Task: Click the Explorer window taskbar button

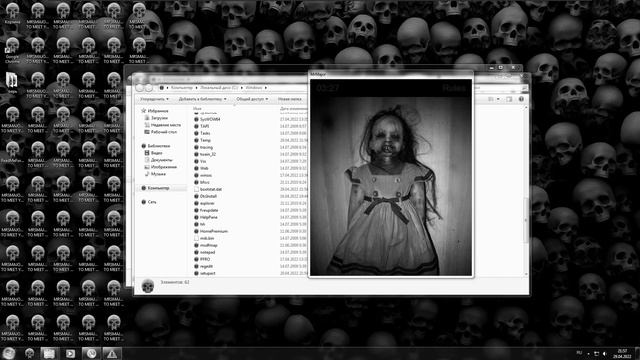Action: pos(49,353)
